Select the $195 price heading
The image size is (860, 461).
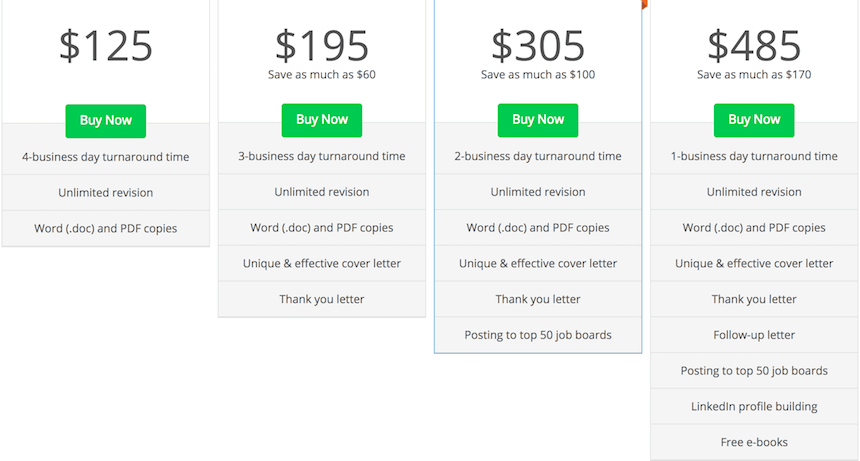[x=322, y=44]
